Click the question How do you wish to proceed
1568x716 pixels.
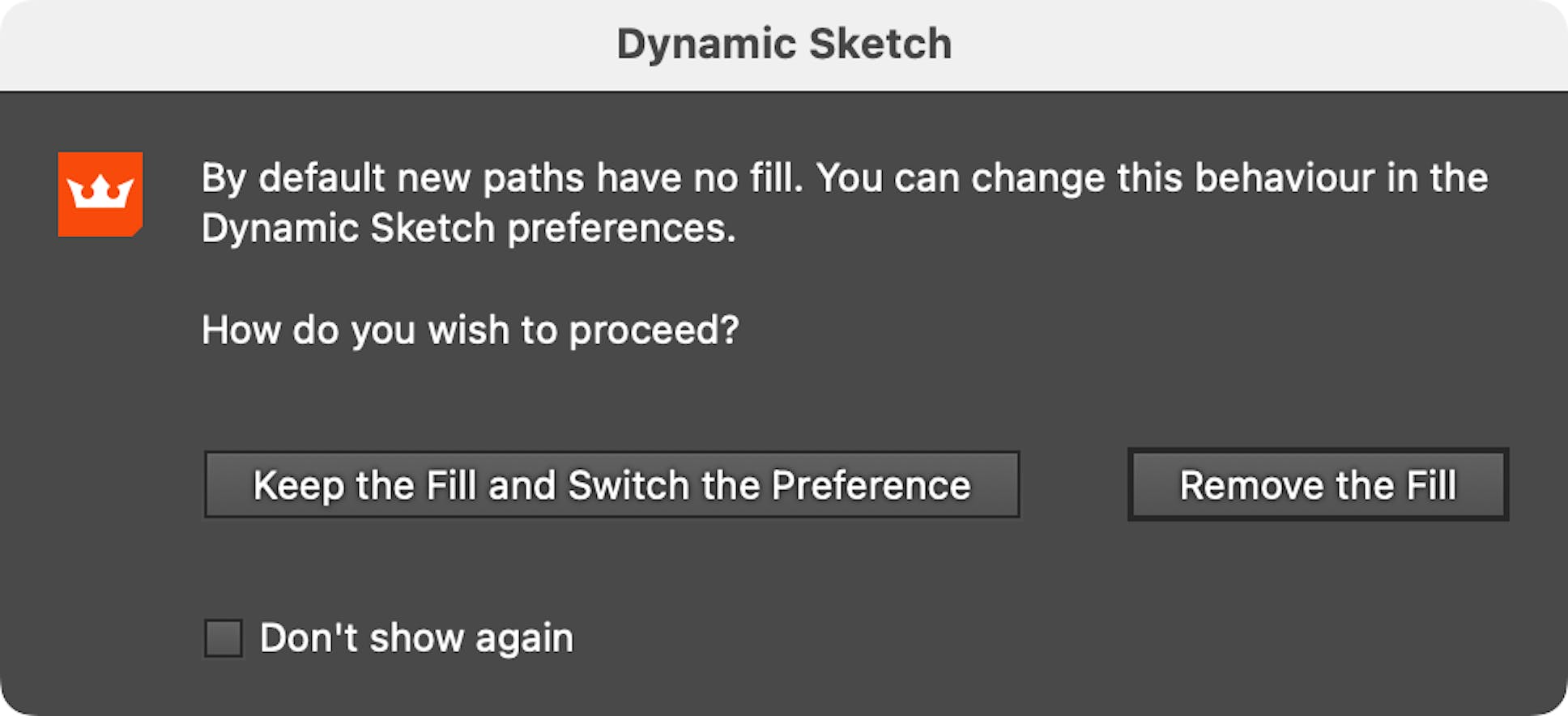470,329
